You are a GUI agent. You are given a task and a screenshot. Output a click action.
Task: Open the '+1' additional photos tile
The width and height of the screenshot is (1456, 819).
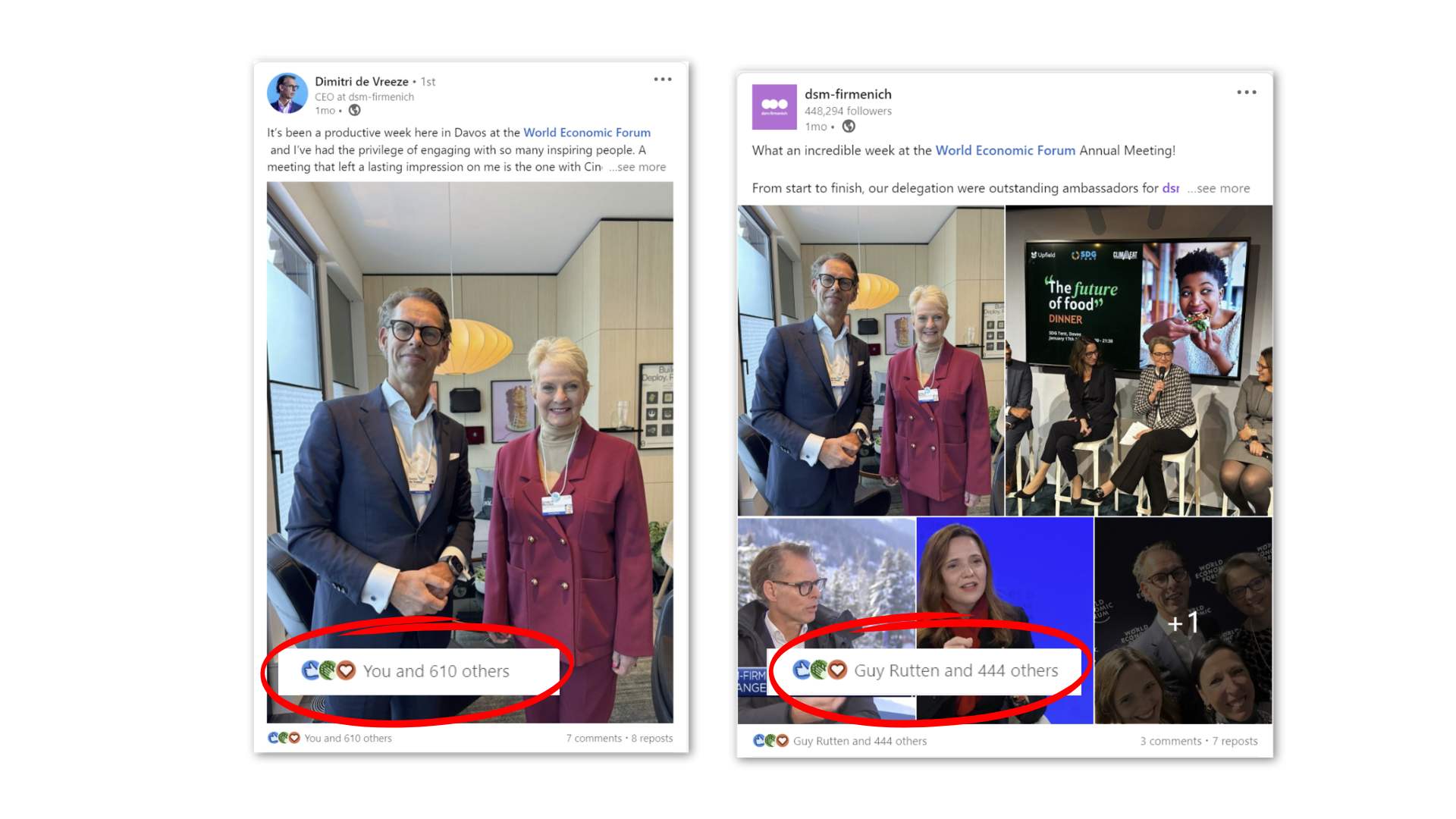coord(1182,620)
